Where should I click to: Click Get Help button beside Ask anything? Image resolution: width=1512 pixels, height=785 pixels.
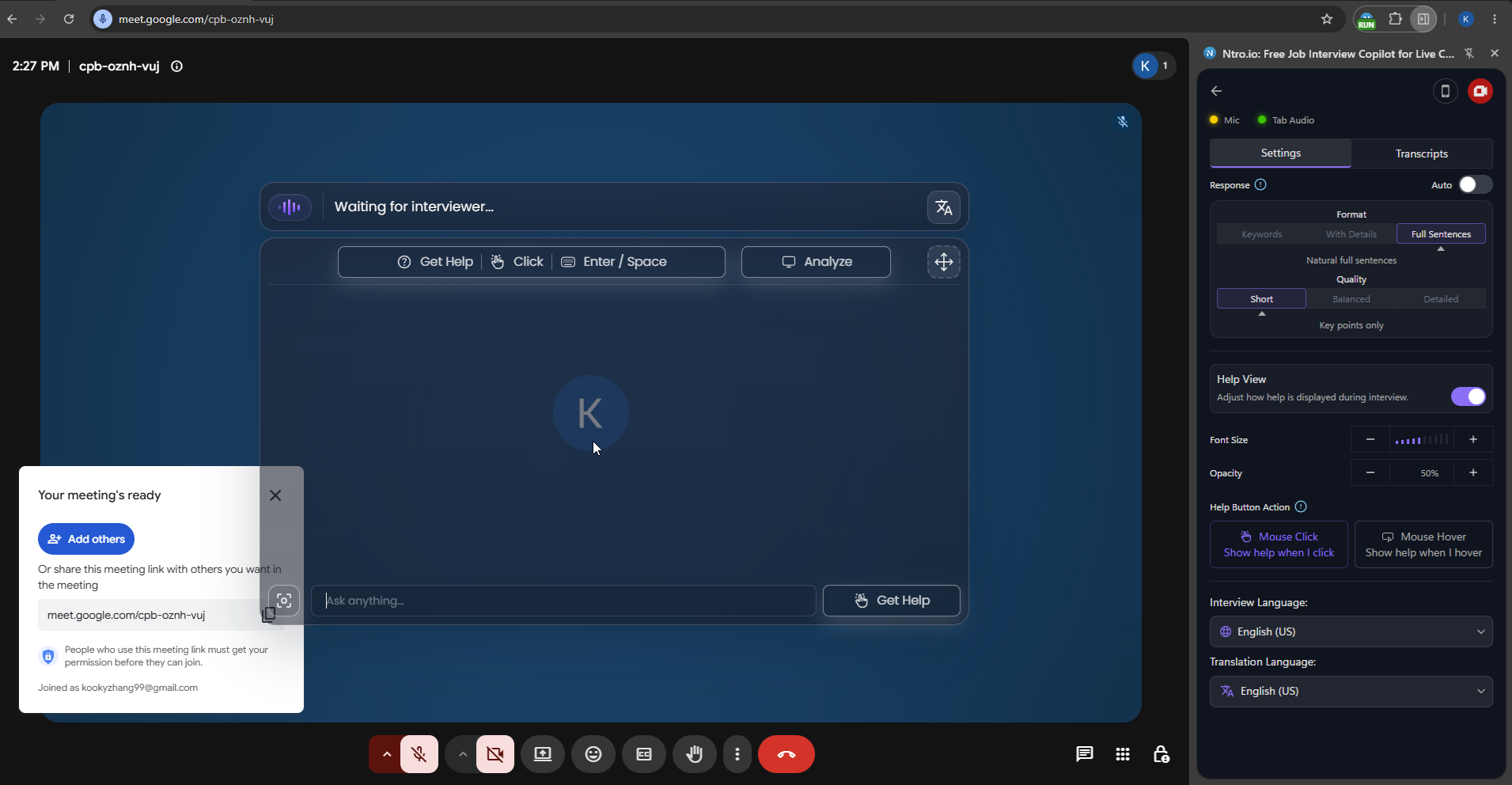tap(892, 601)
